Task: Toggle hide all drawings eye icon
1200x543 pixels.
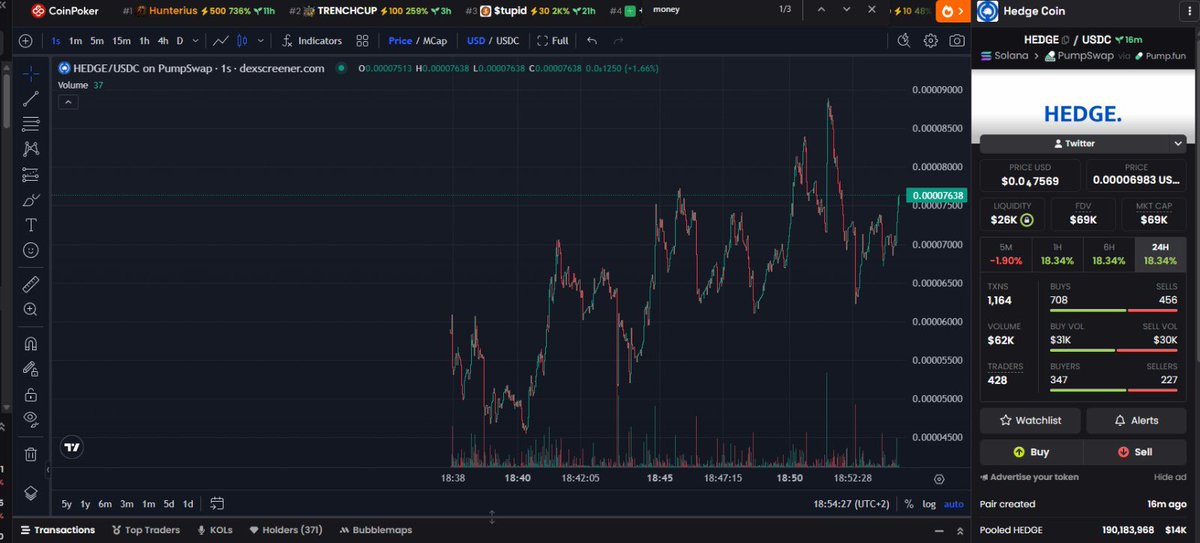Action: pos(31,419)
